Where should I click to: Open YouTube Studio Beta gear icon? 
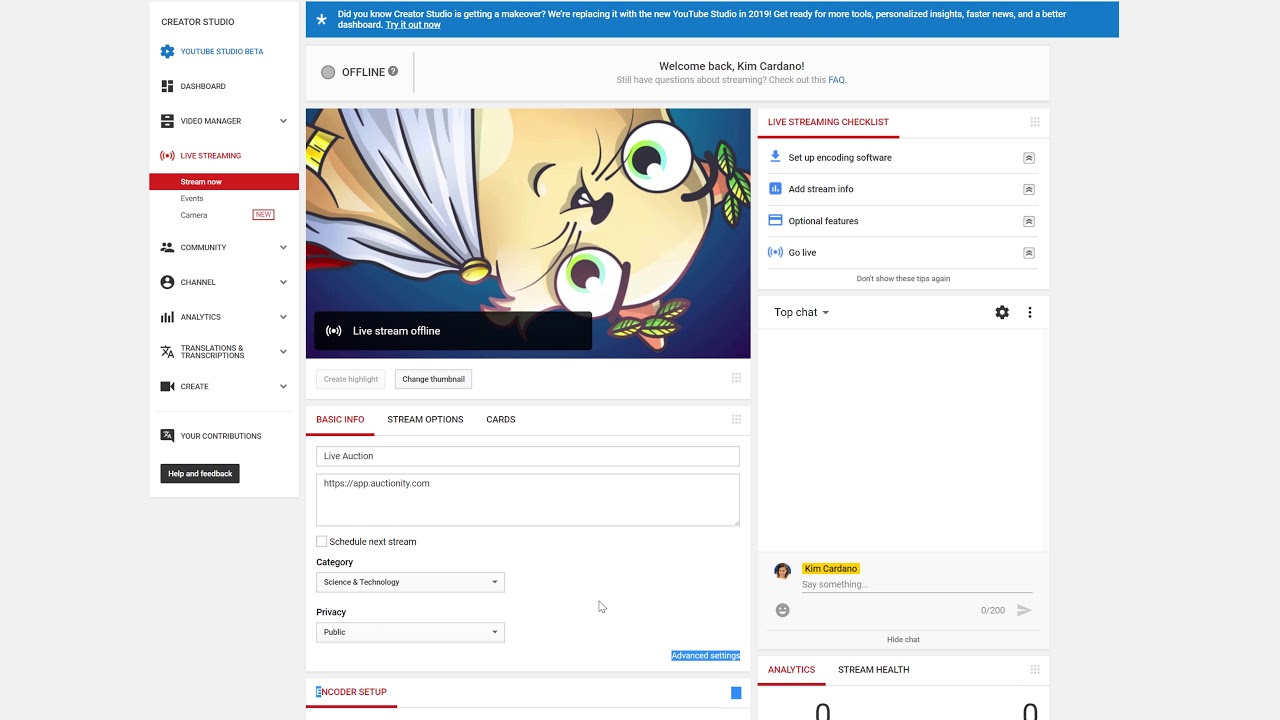point(167,51)
